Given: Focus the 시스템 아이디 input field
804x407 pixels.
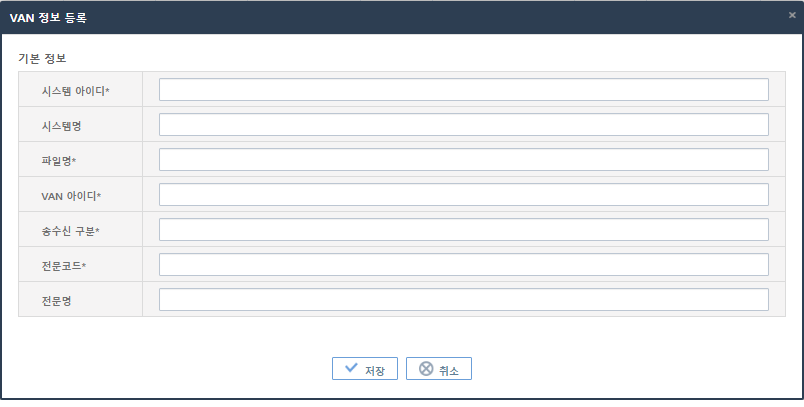Looking at the screenshot, I should point(463,90).
